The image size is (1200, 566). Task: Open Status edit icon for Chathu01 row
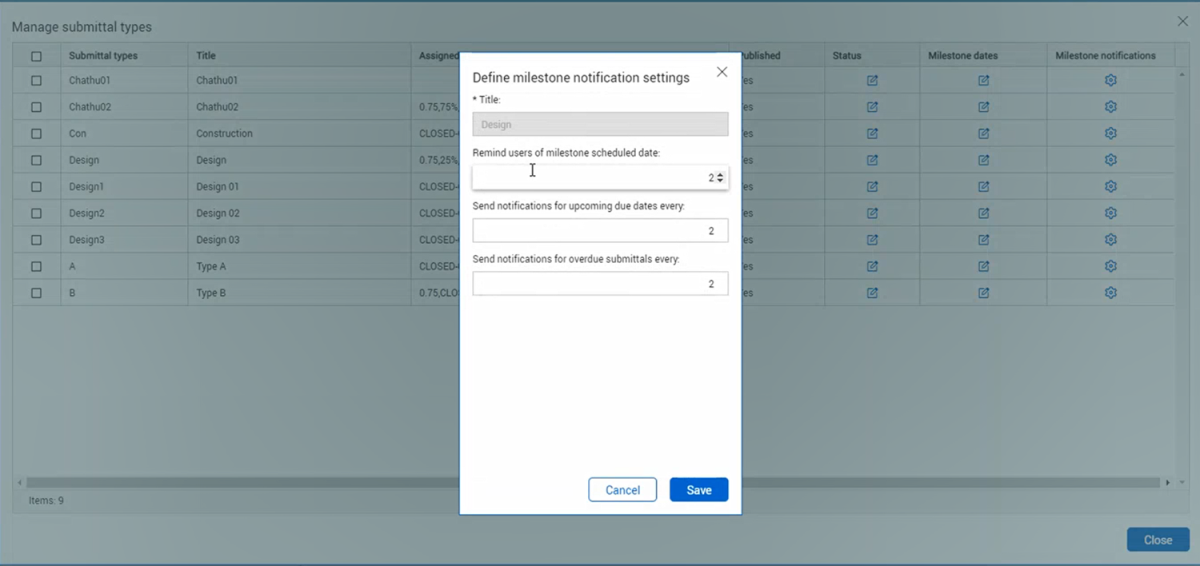tap(872, 80)
